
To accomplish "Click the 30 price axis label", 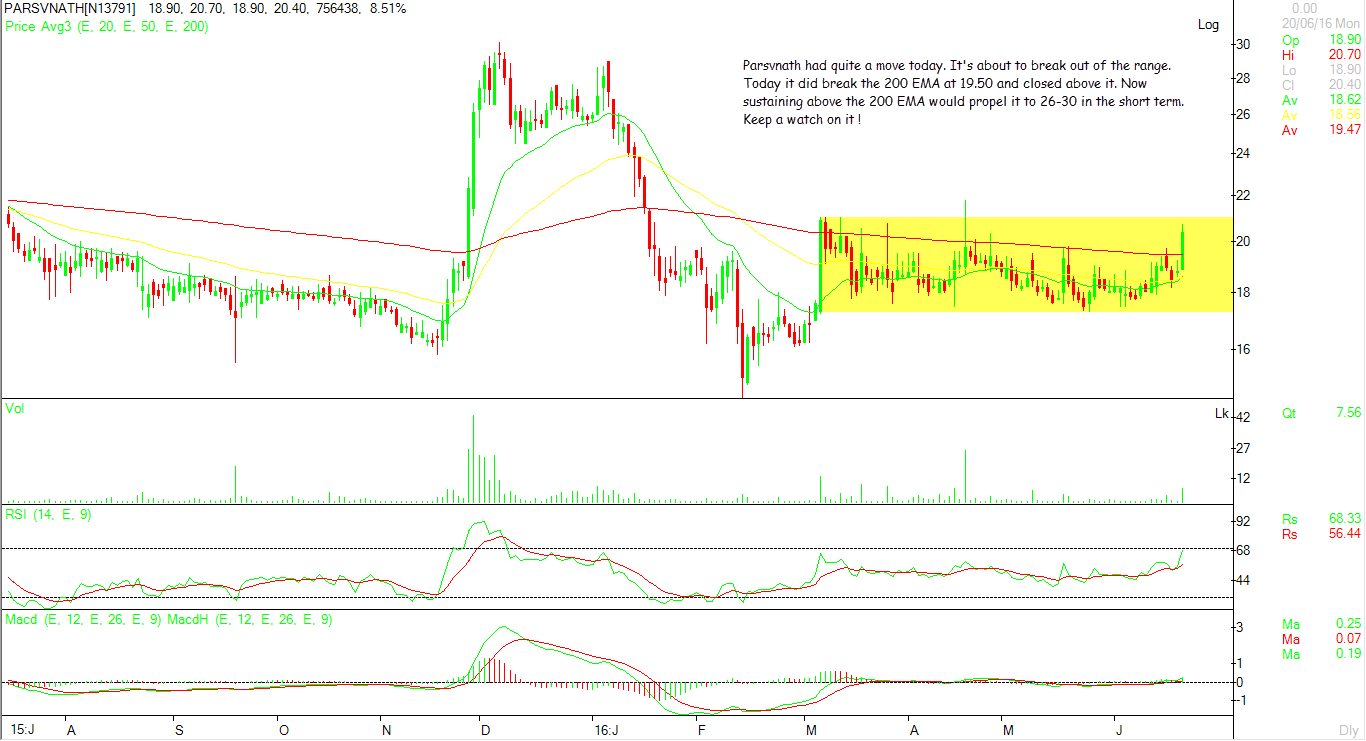I will [x=1243, y=44].
